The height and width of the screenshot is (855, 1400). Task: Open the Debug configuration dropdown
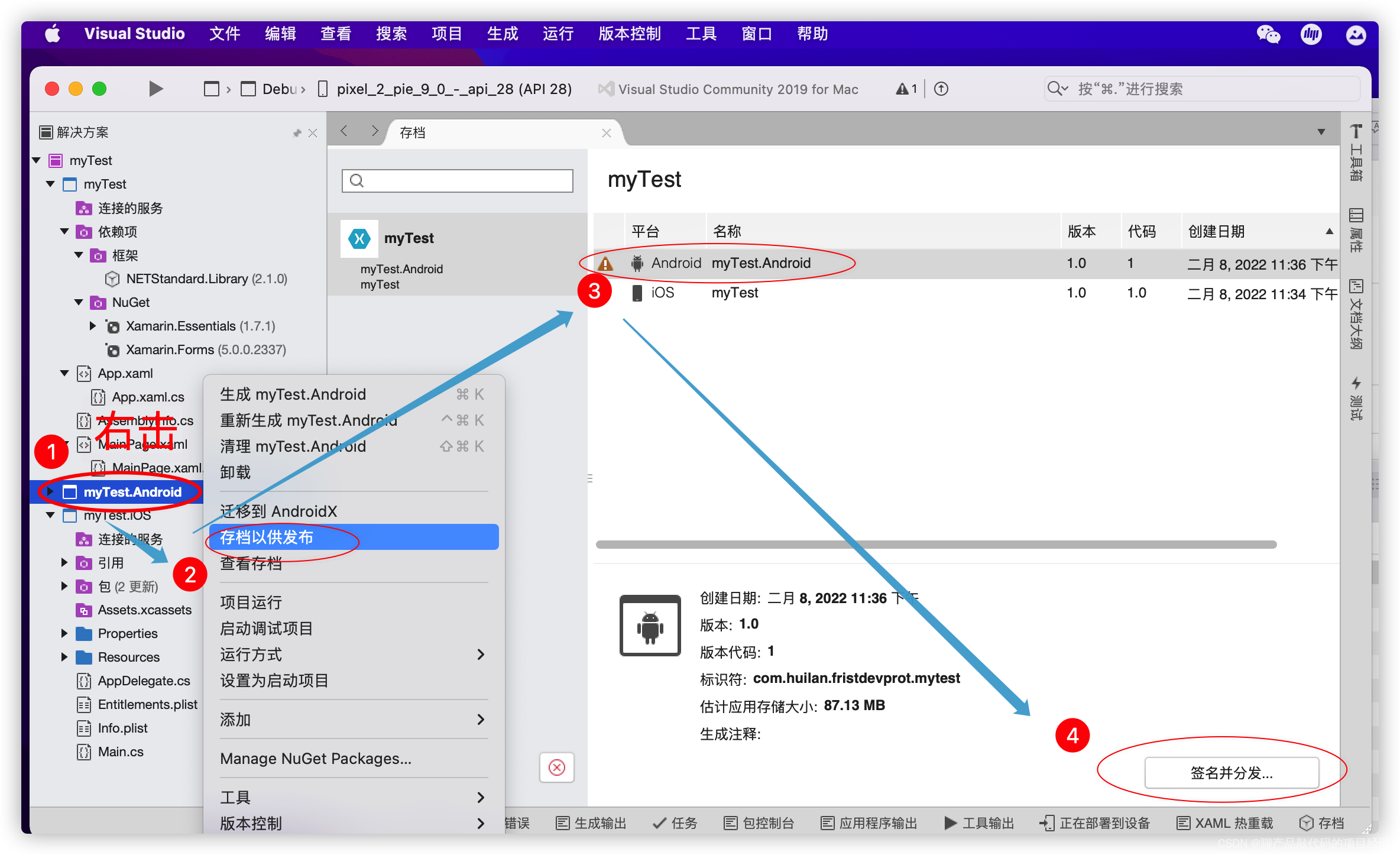(x=273, y=89)
